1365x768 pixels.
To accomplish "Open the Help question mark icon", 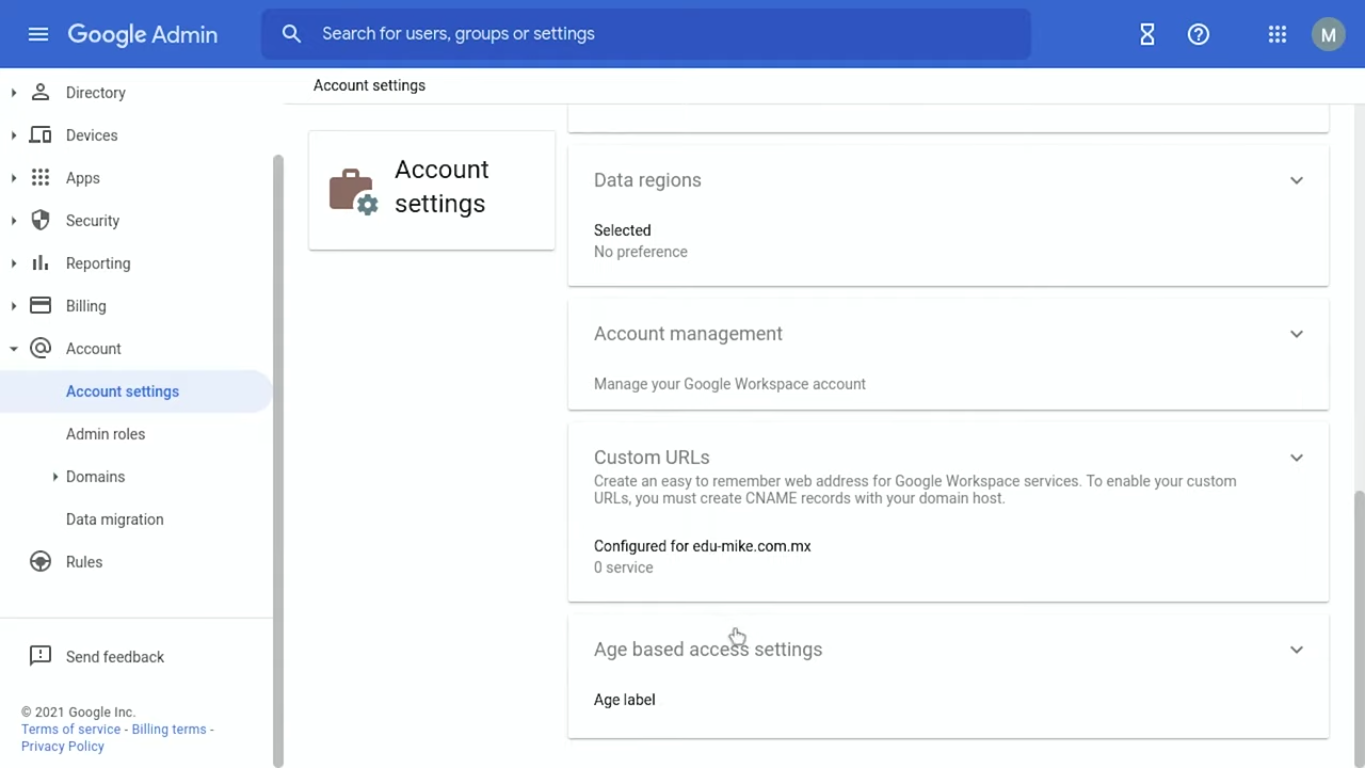I will pos(1198,34).
